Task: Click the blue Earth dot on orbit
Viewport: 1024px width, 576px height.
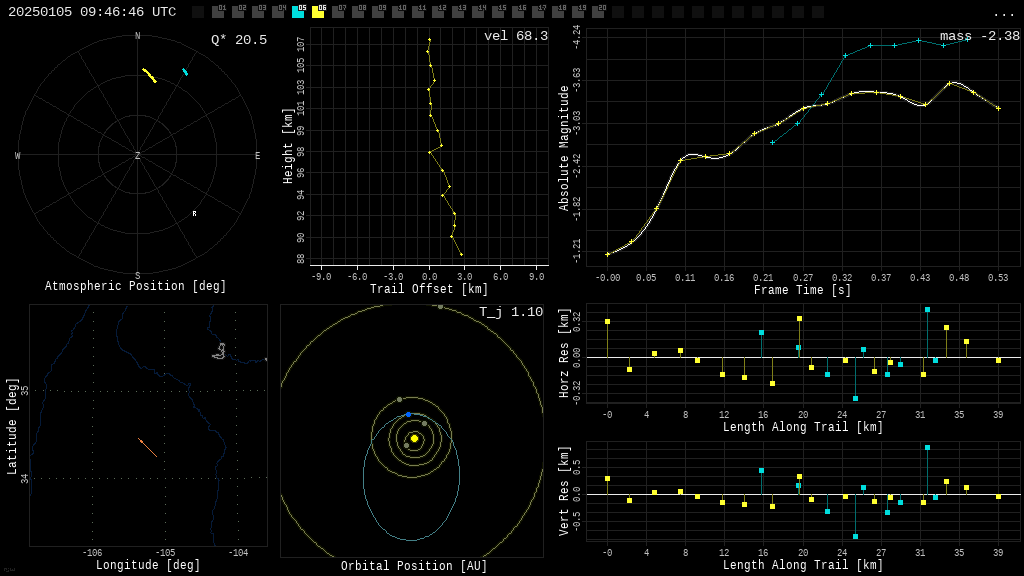Action: [x=408, y=414]
